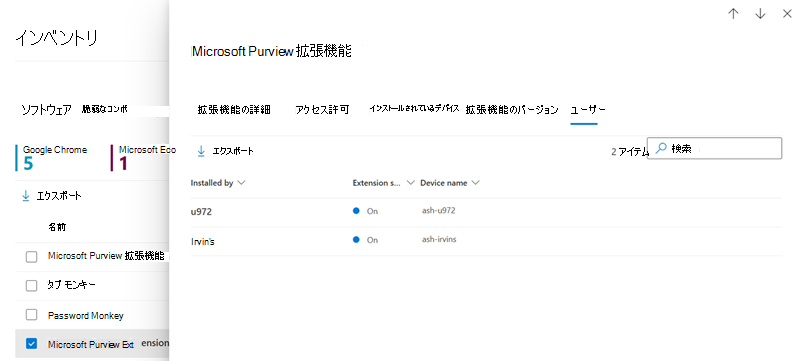The image size is (800, 361).
Task: Open the Device name column chevron
Action: click(x=476, y=183)
